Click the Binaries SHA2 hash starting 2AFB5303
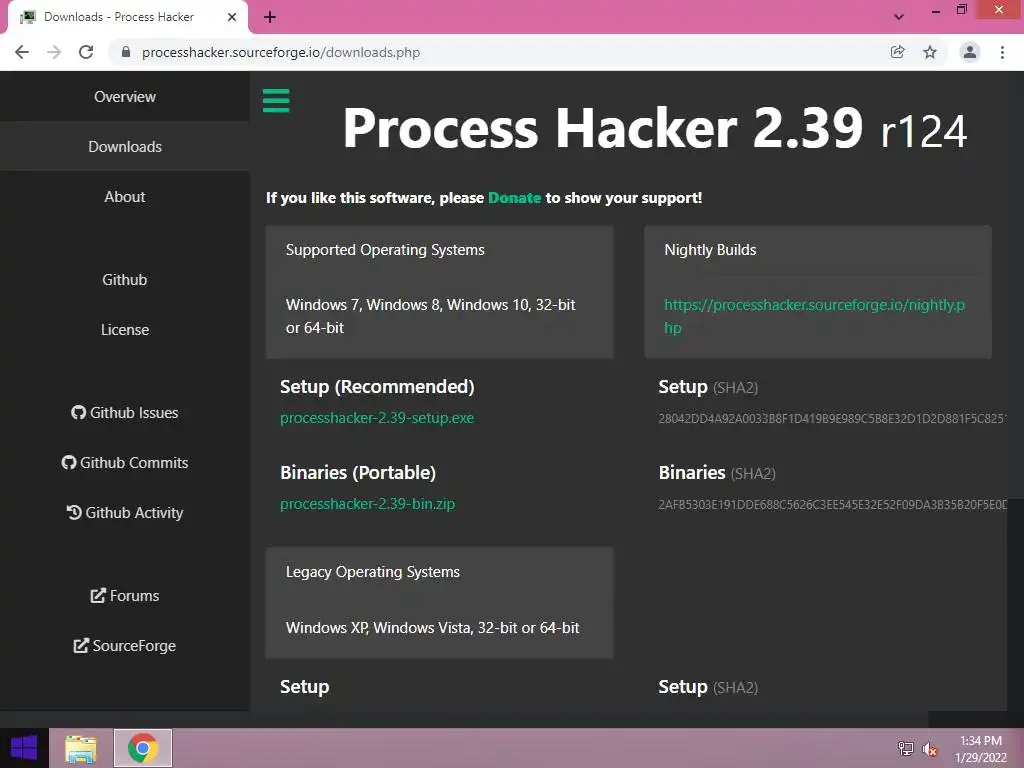 (833, 505)
